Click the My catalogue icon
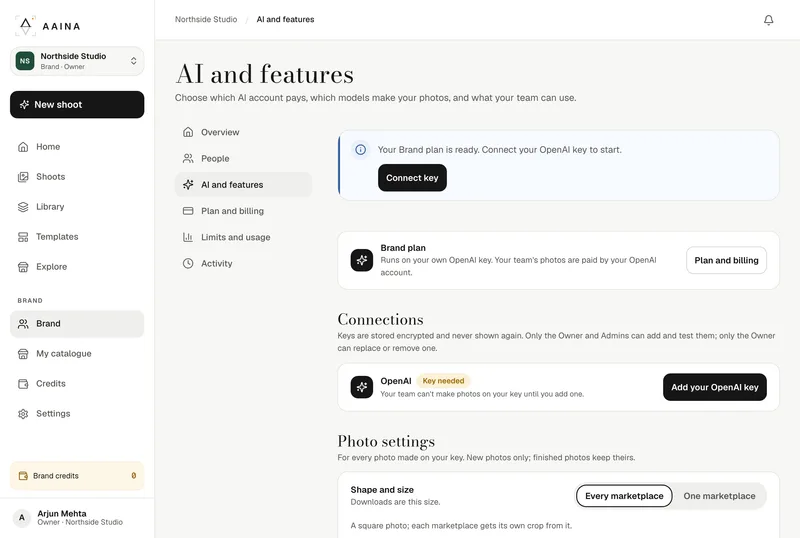800x538 pixels. tap(23, 354)
